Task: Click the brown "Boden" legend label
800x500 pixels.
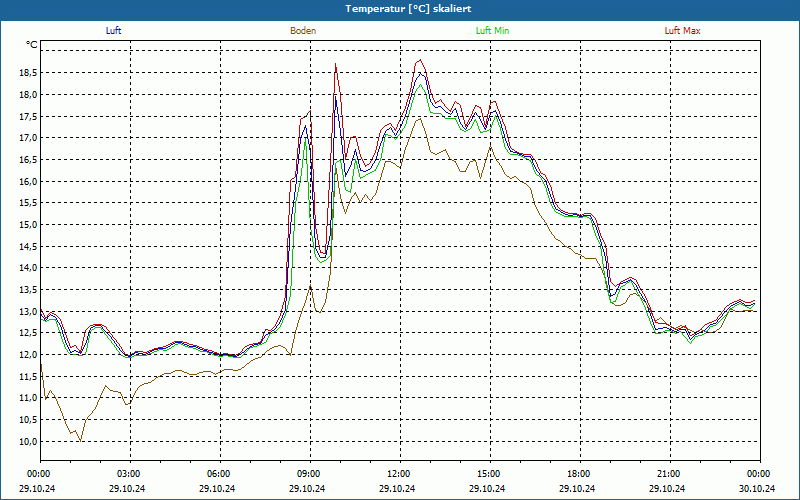Action: click(303, 31)
